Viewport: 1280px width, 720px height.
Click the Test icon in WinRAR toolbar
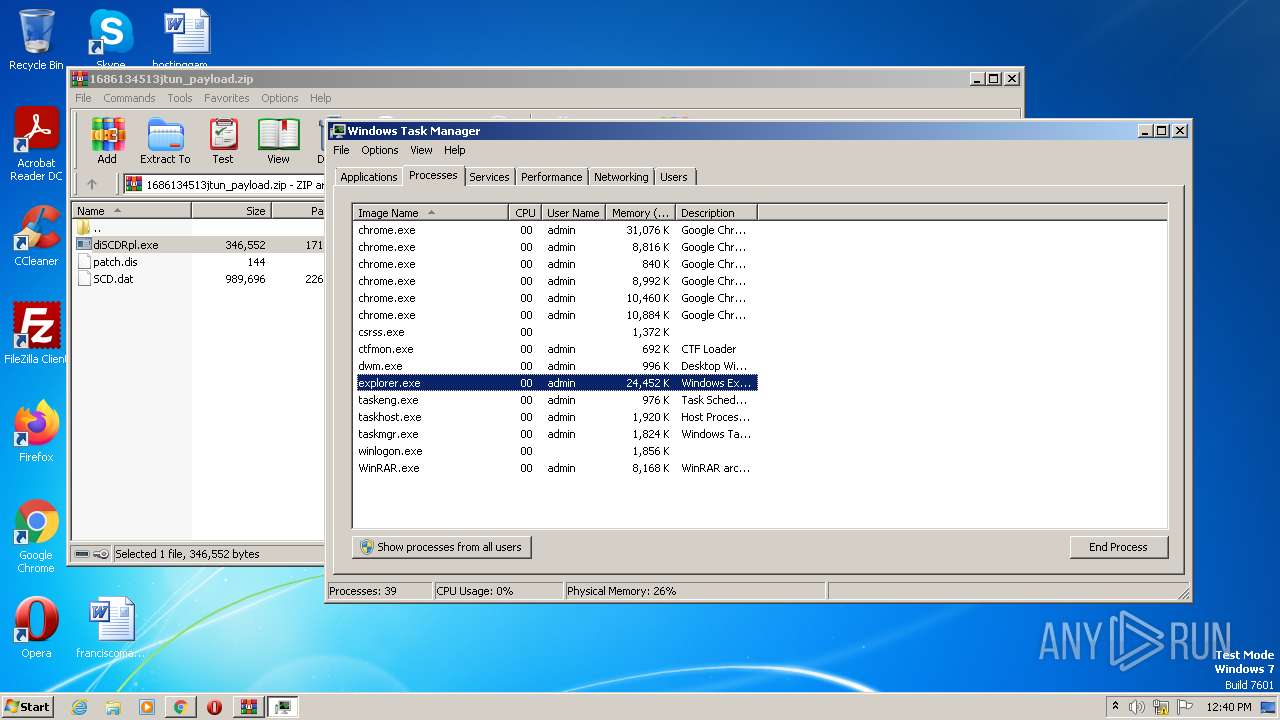(223, 141)
